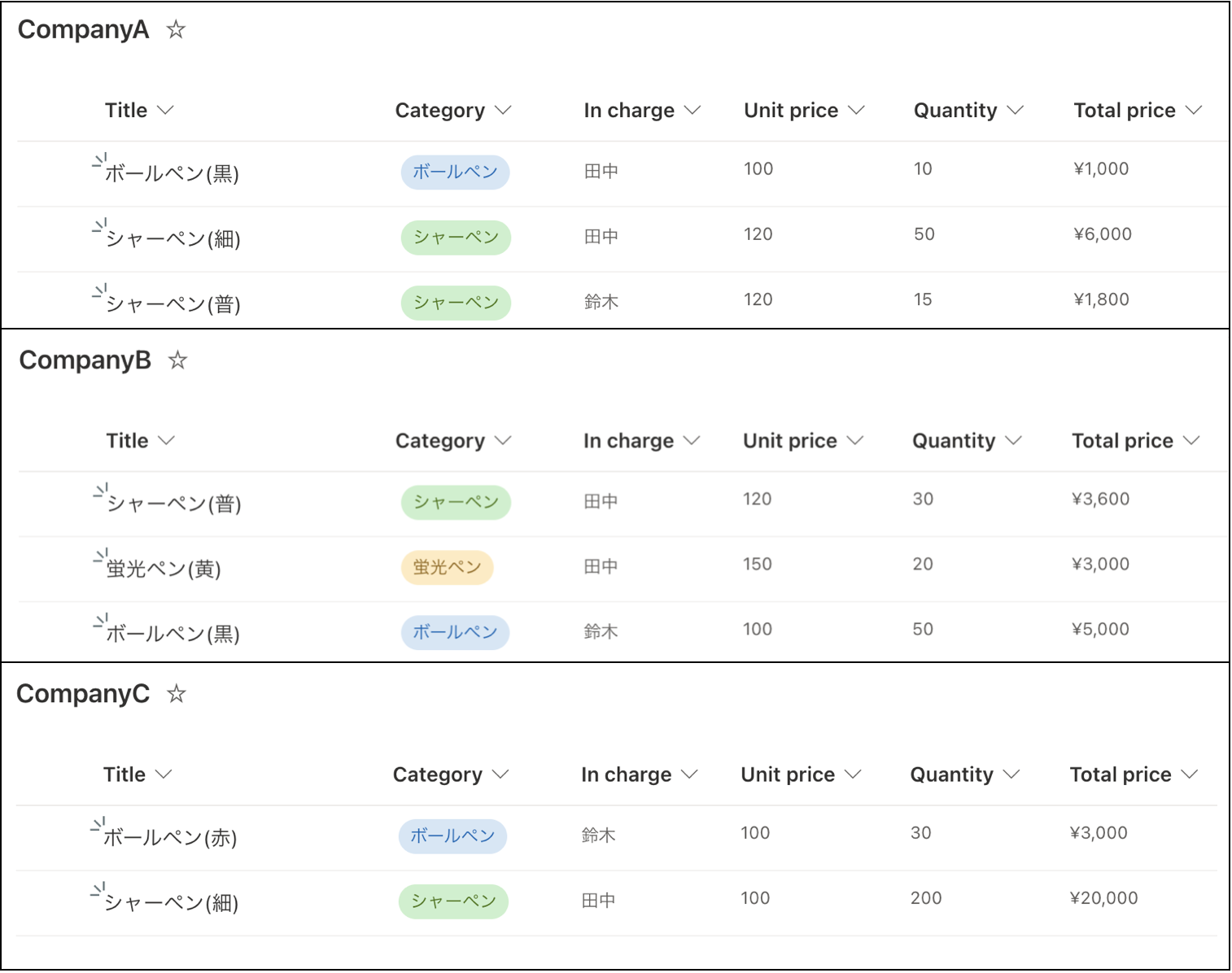Open ボールペン(黒) item in CompanyB list
This screenshot has height=973, width=1232.
point(173,634)
